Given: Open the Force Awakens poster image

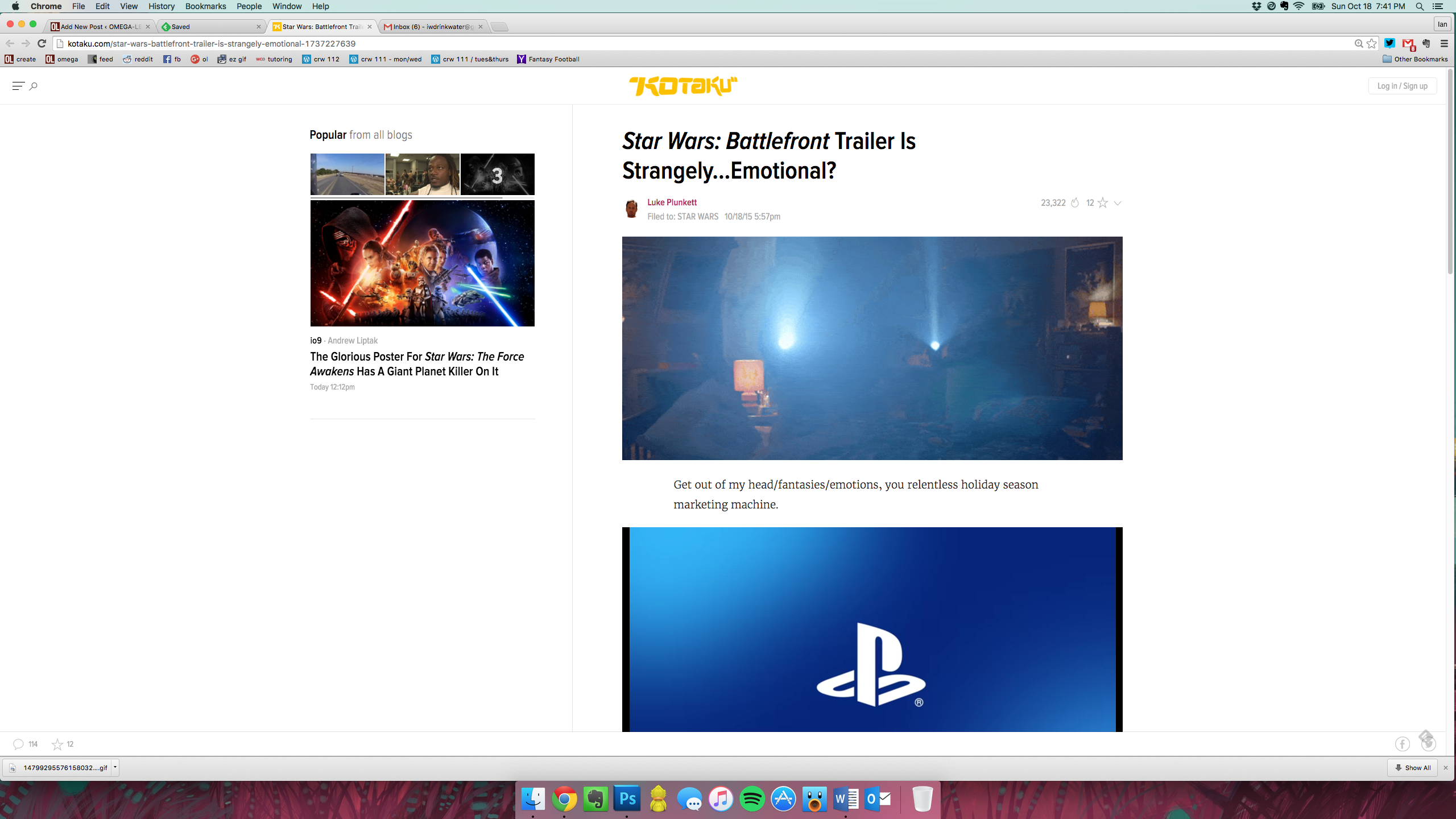Looking at the screenshot, I should pos(422,263).
